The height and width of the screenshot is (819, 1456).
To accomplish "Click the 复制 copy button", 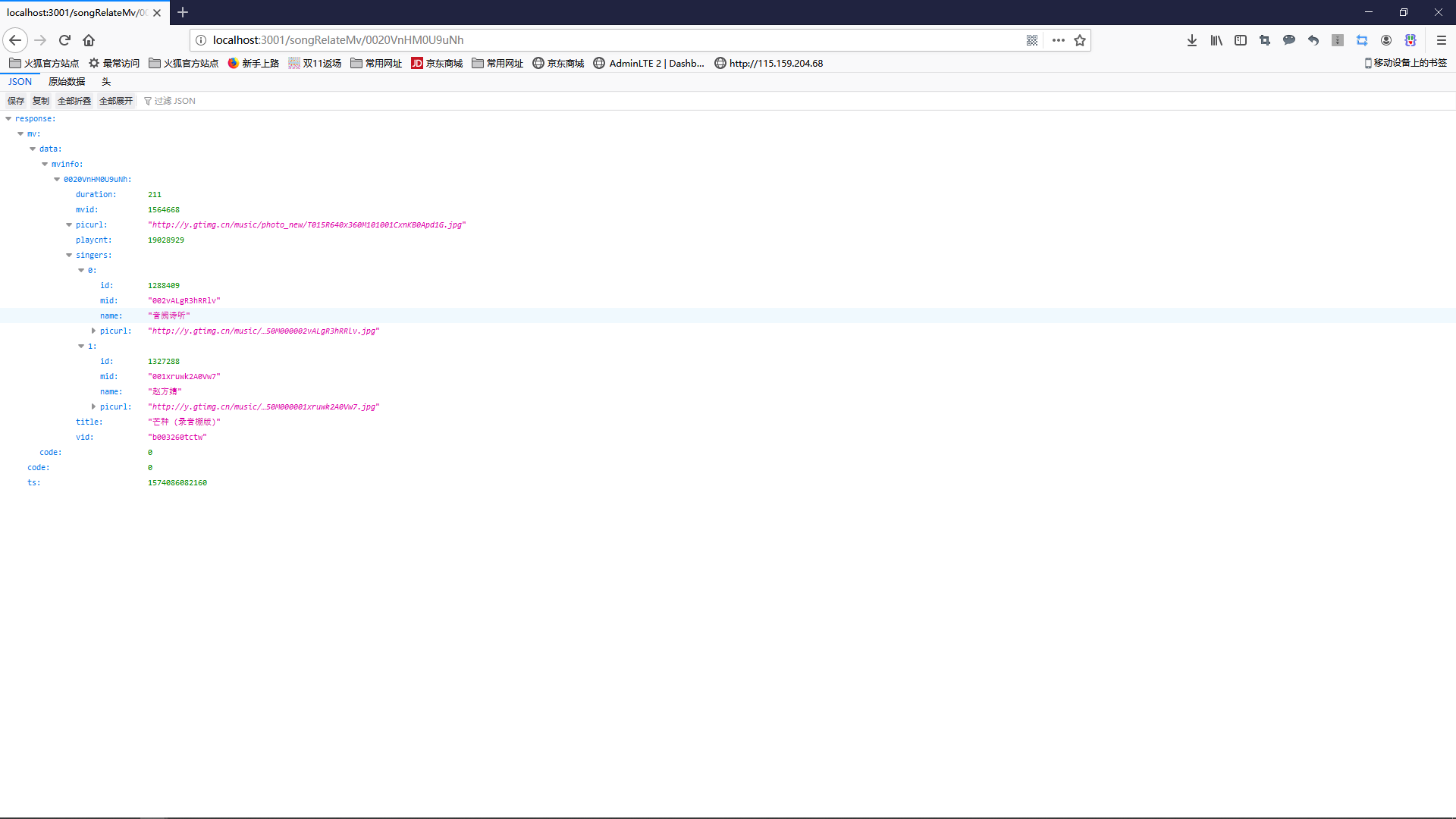I will (41, 101).
